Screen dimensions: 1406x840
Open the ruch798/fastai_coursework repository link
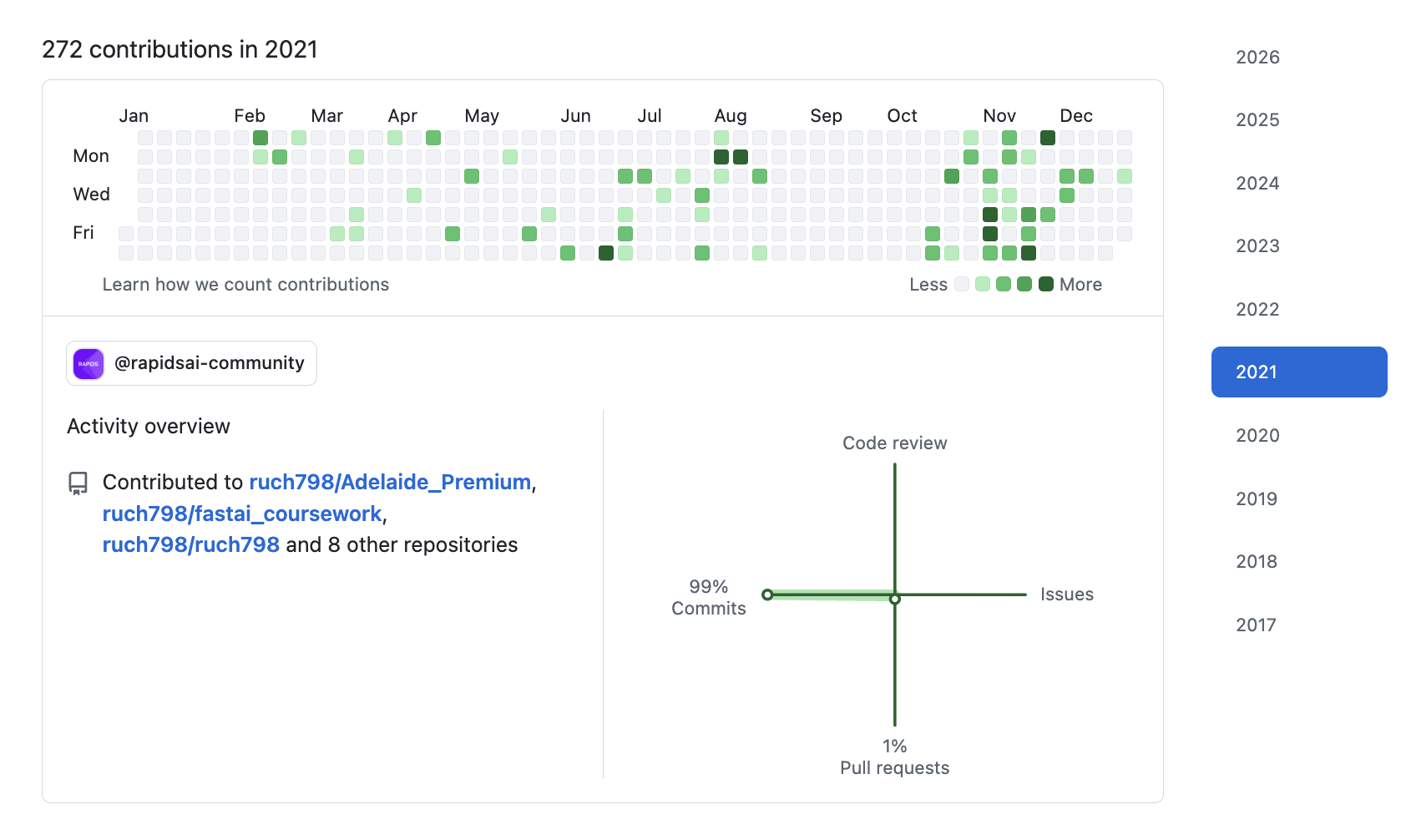coord(242,514)
